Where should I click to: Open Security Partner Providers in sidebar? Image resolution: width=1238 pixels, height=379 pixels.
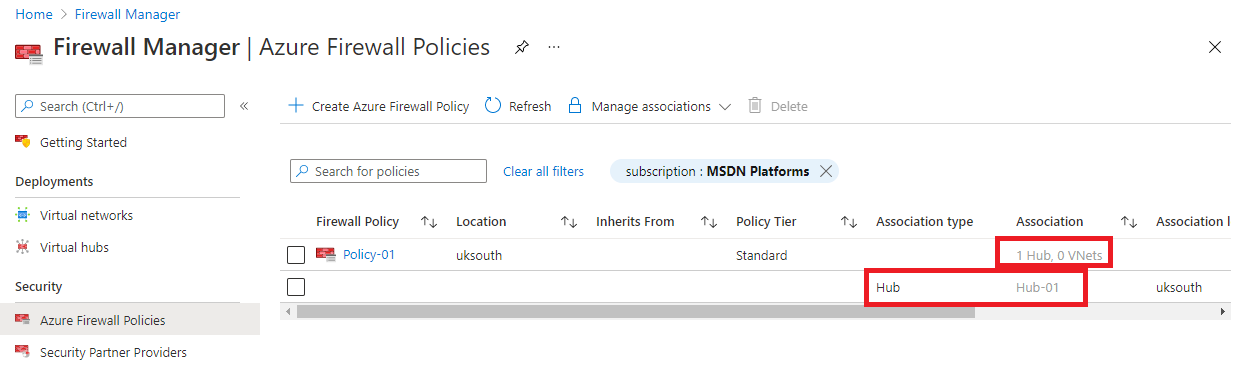(113, 352)
